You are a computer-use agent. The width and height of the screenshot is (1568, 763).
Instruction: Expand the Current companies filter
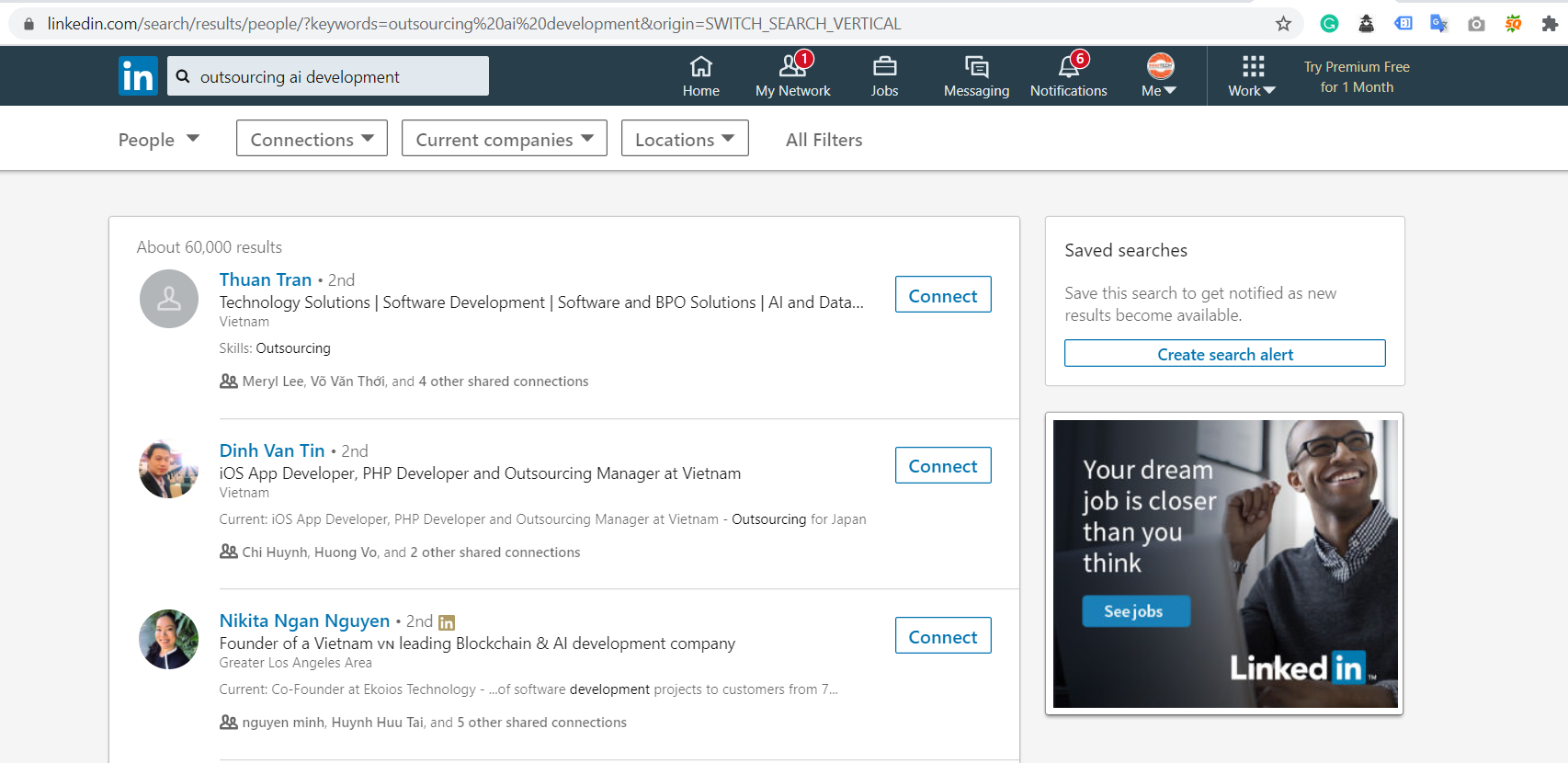coord(504,139)
